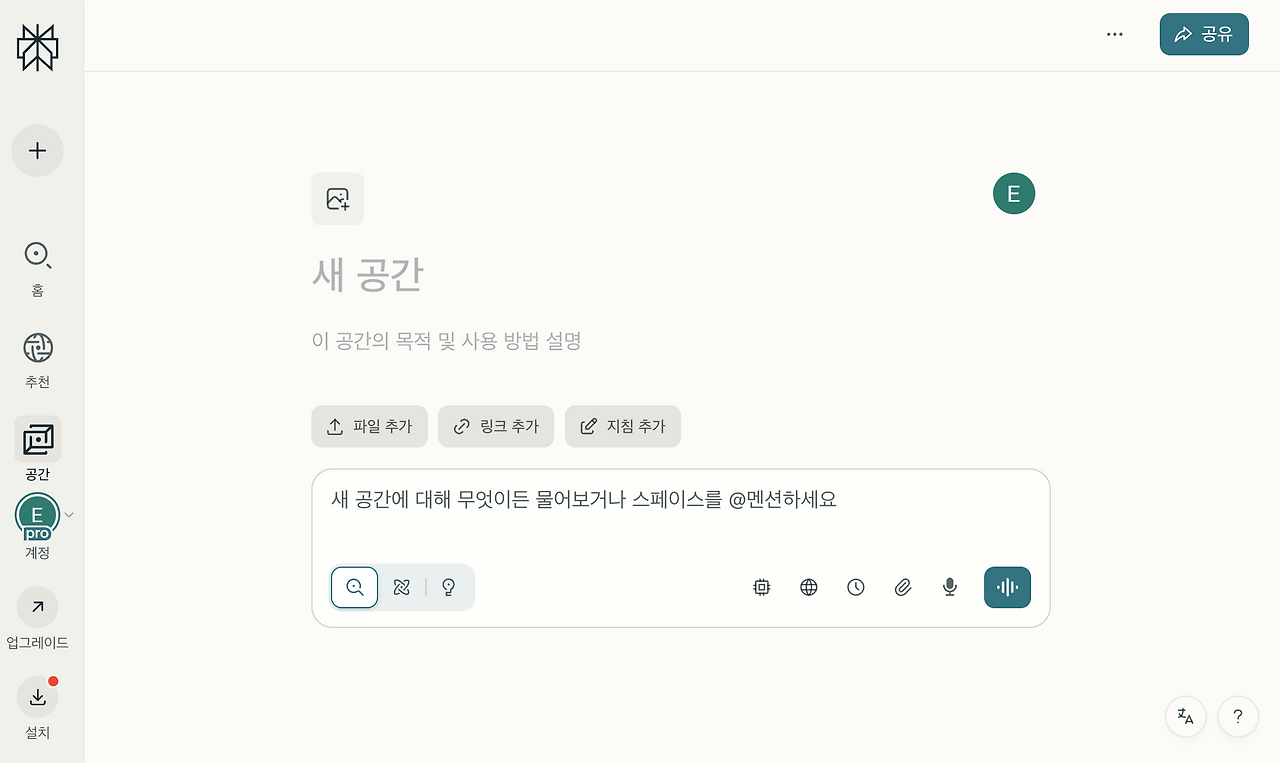Screen dimensions: 1280x763
Task: Expand the account chevron beside 계정
Action: (69, 514)
